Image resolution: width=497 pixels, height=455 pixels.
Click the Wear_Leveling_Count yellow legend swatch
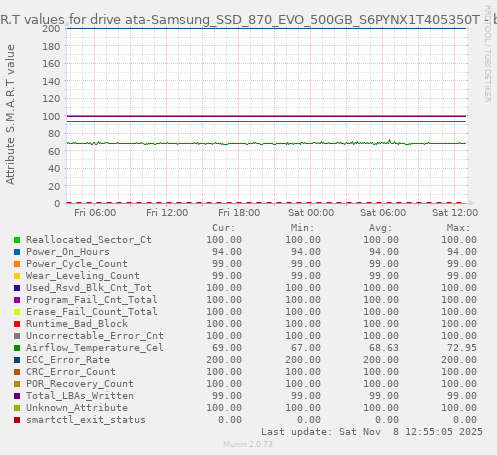[17, 276]
